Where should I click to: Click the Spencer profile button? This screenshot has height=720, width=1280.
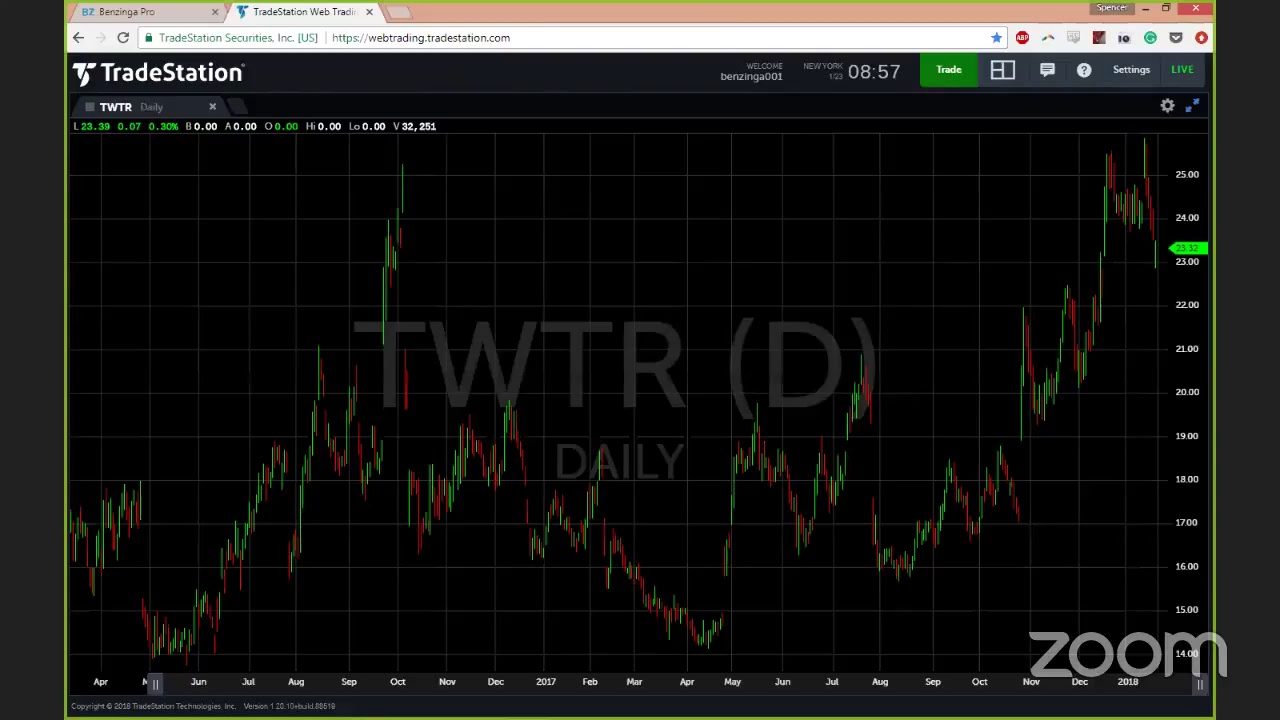coord(1112,8)
